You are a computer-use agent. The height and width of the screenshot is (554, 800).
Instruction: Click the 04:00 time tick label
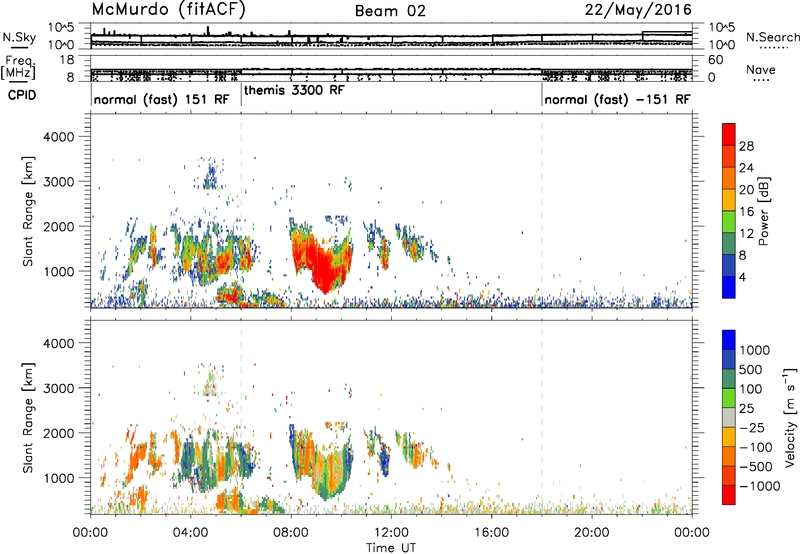pos(191,532)
